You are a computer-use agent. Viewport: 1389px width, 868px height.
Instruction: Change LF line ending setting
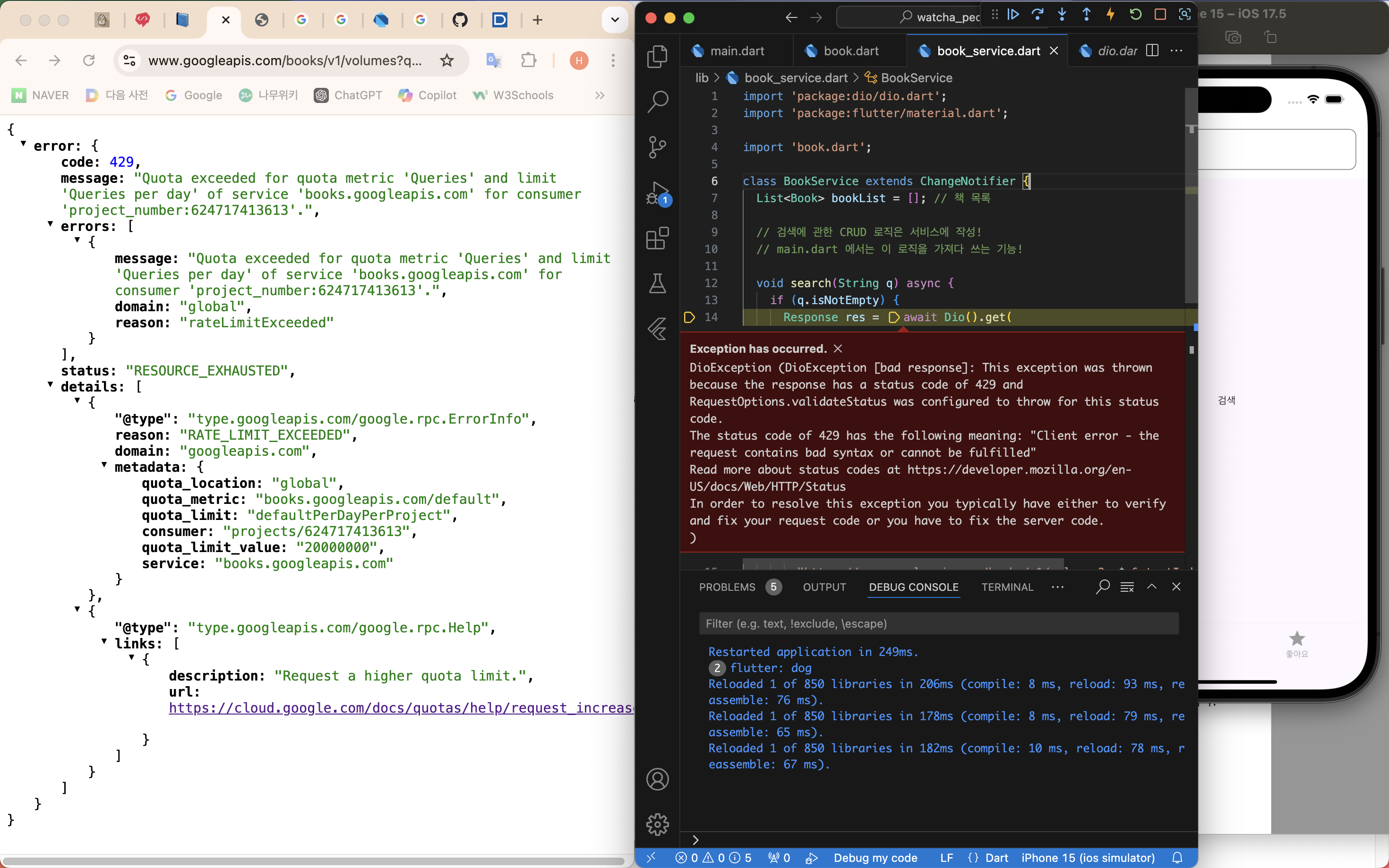(946, 858)
